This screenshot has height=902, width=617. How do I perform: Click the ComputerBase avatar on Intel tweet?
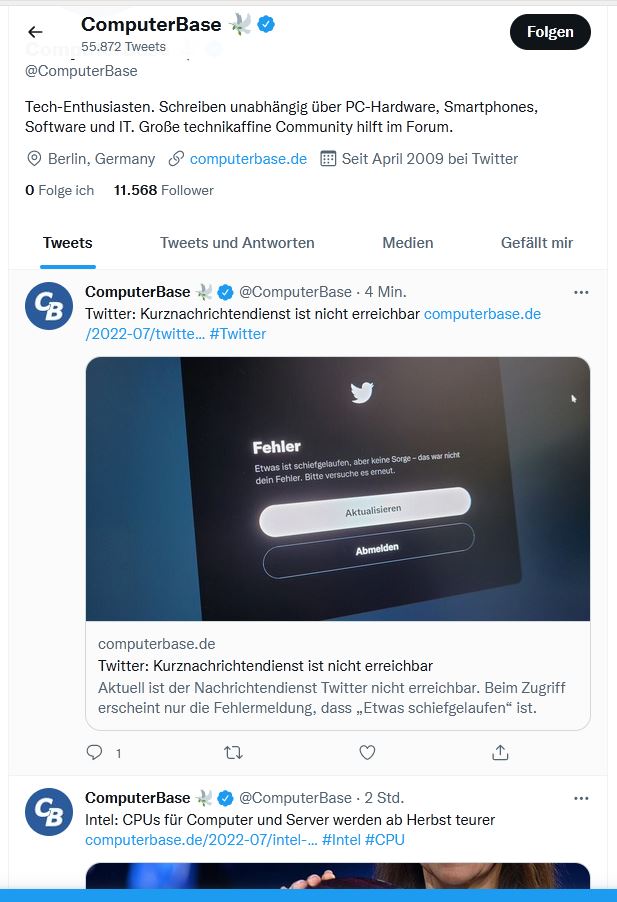coord(49,812)
